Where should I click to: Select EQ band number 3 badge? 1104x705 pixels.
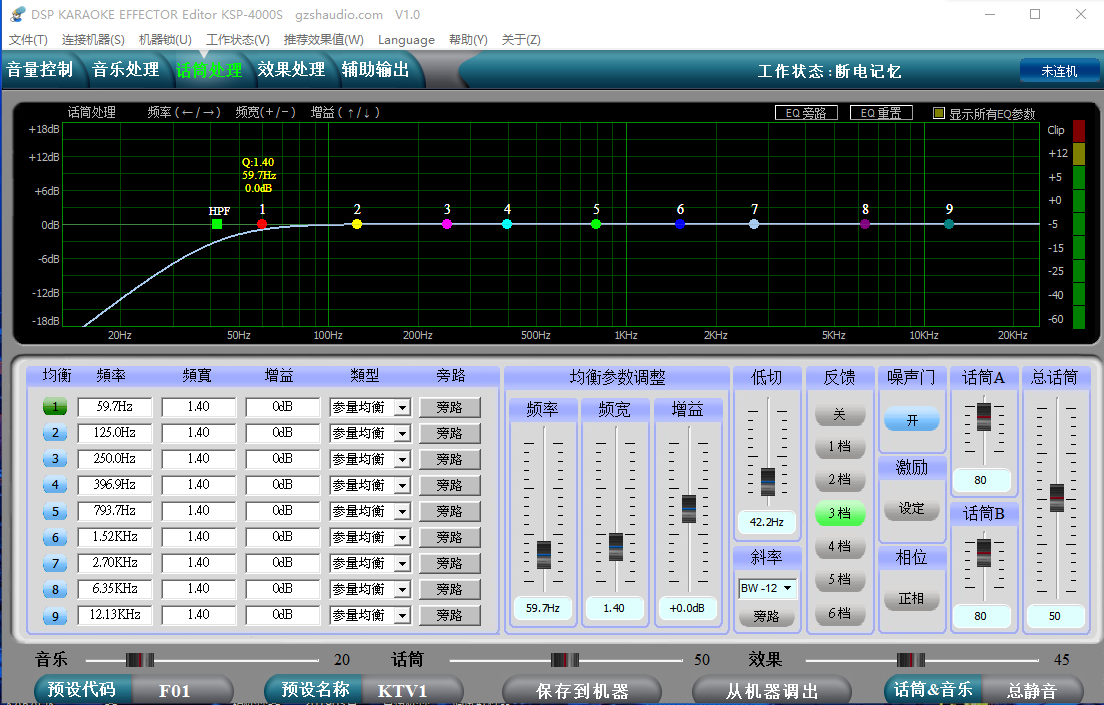[55, 458]
